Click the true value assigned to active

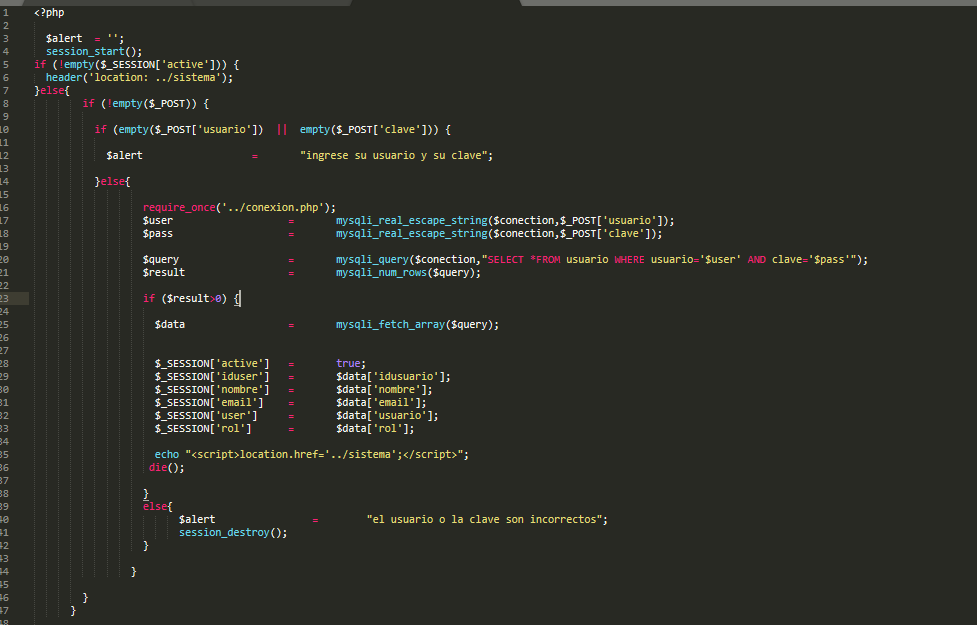click(x=348, y=364)
